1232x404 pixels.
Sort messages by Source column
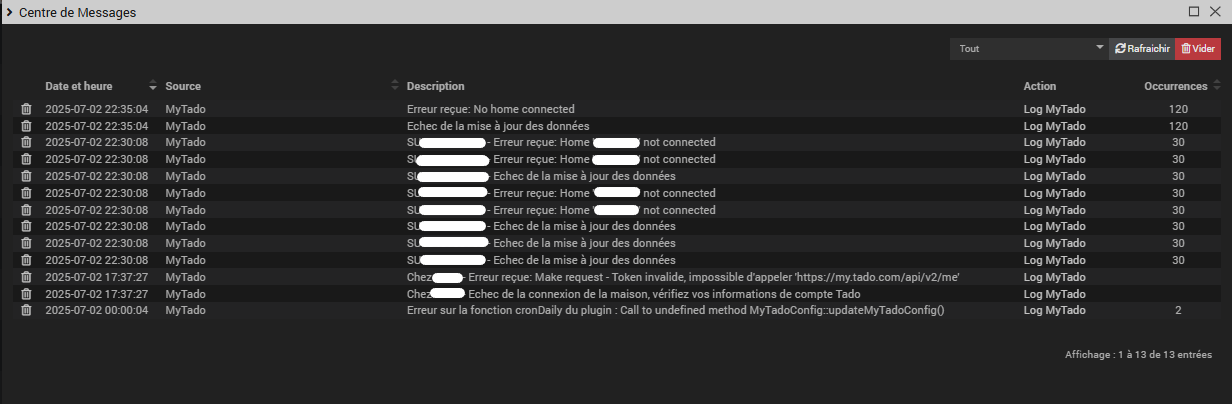(x=183, y=86)
